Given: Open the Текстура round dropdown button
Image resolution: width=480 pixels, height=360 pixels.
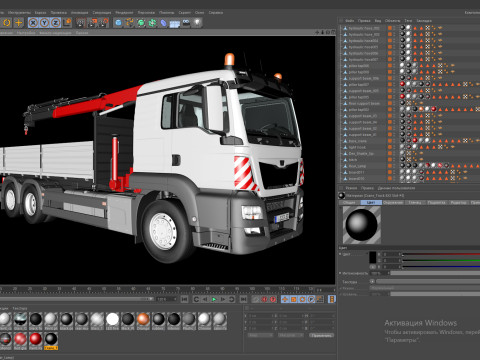Looking at the screenshot, I should [372, 282].
